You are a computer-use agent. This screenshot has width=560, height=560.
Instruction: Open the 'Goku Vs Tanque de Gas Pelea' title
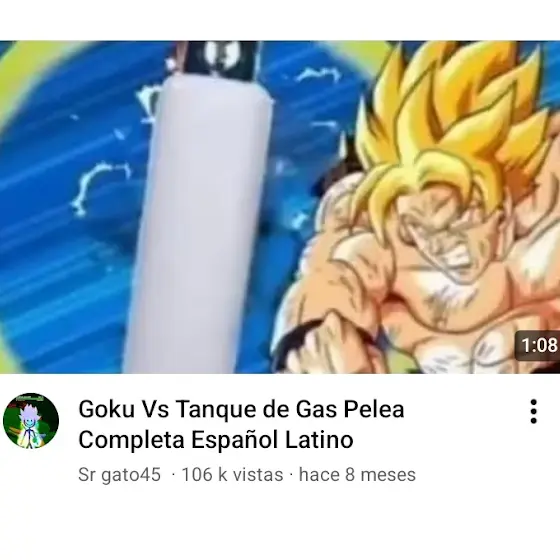[x=241, y=409]
